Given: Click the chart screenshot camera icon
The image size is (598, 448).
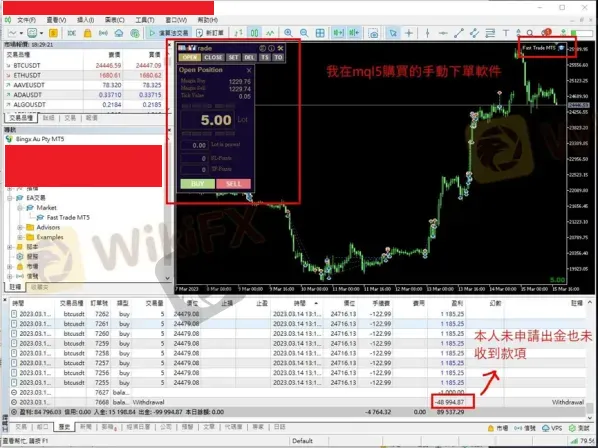Looking at the screenshot, I should (x=373, y=33).
